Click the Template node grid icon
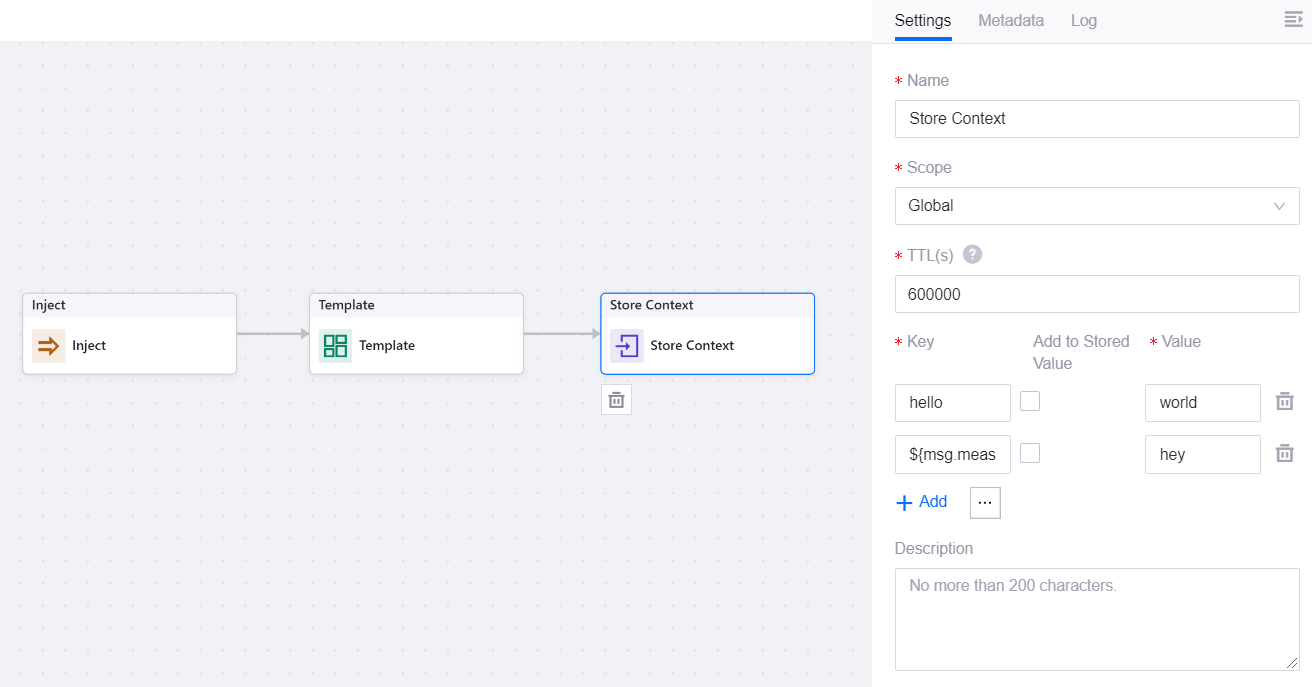This screenshot has width=1312, height=687. (335, 346)
